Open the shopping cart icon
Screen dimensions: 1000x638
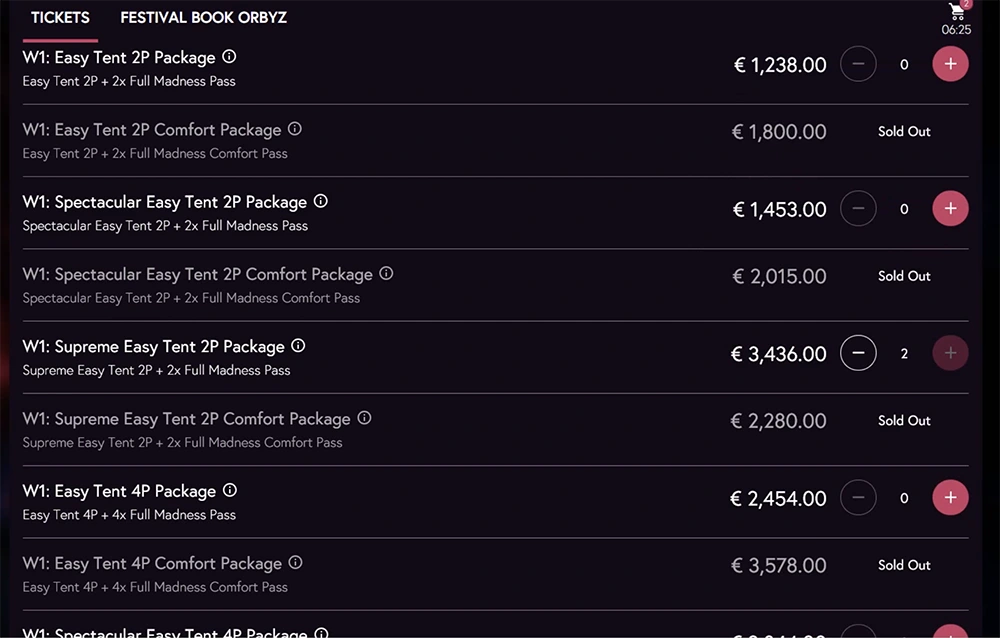pyautogui.click(x=957, y=12)
